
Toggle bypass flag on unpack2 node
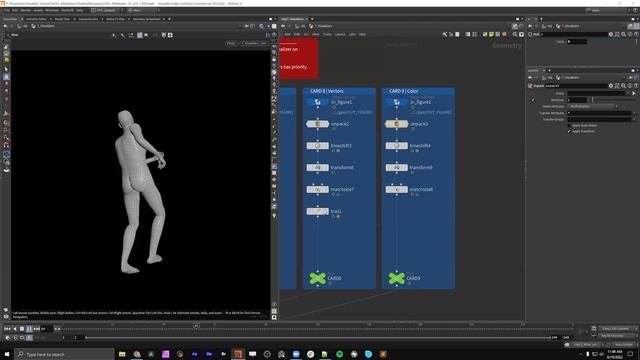click(310, 124)
